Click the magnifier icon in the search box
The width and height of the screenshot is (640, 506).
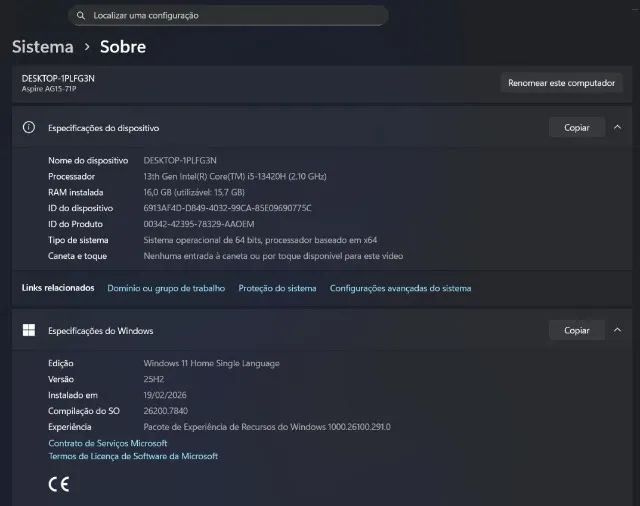click(81, 16)
